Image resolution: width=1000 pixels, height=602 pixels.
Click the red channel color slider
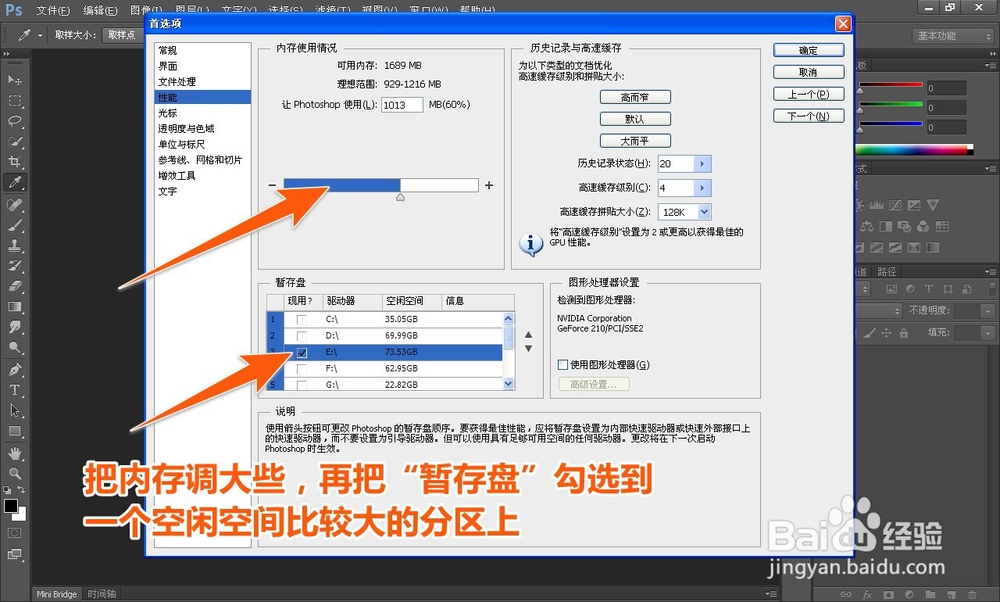click(x=890, y=85)
